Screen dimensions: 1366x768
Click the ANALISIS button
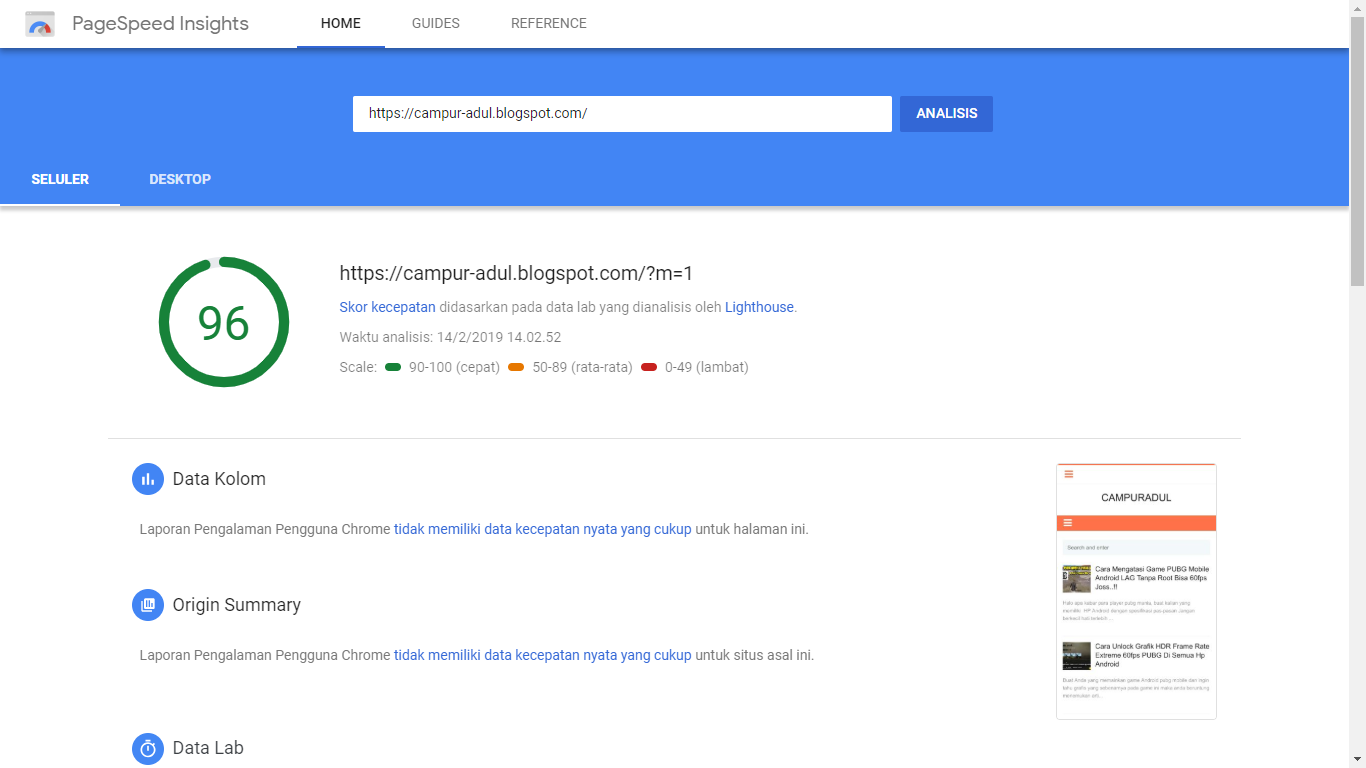pos(946,114)
